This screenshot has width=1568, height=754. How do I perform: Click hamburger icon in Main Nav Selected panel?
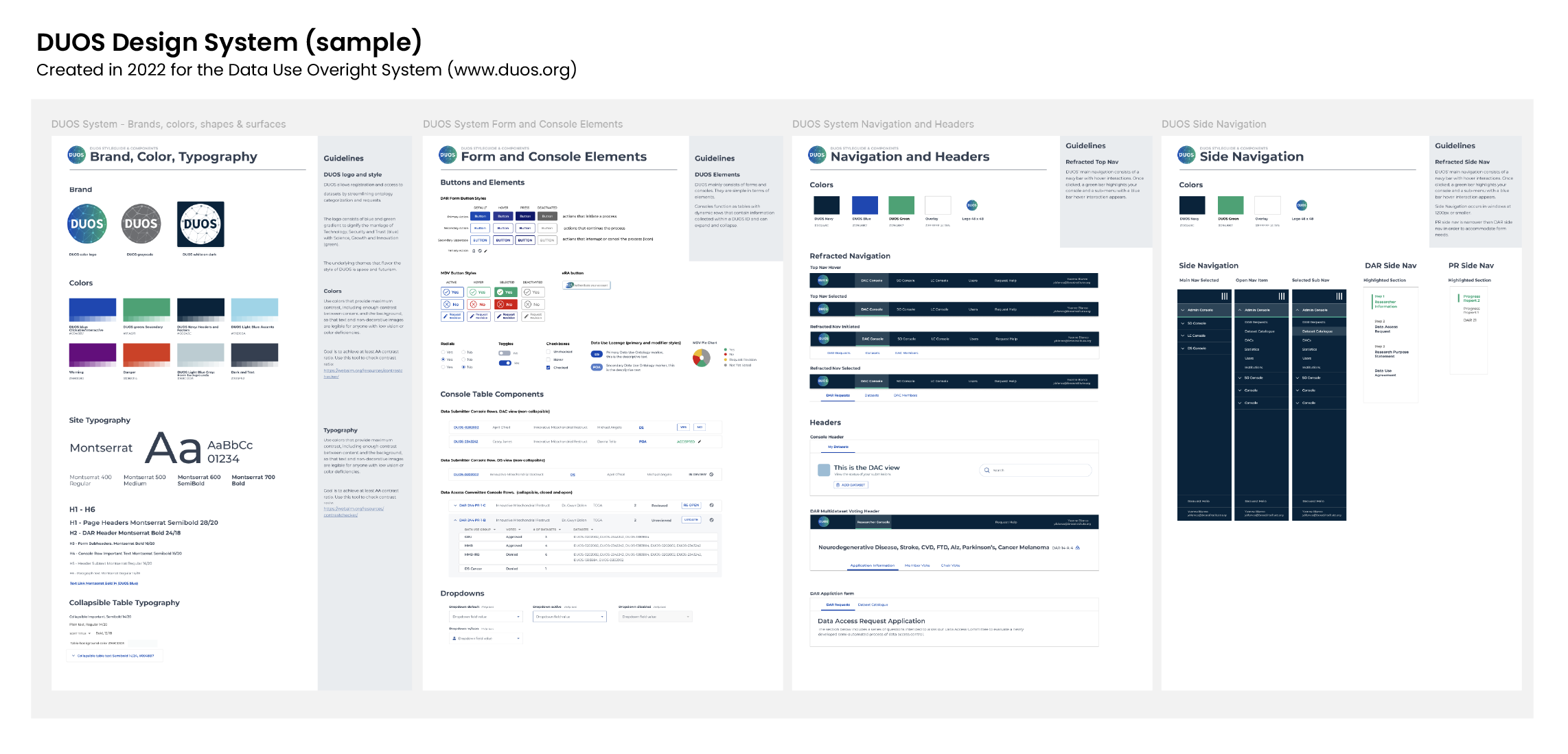click(1224, 296)
